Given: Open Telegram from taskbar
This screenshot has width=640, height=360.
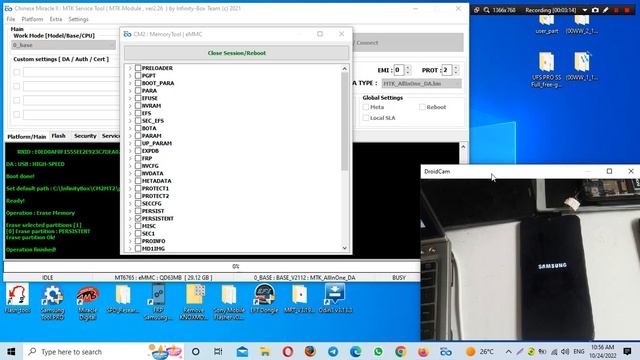Looking at the screenshot, I should (333, 351).
